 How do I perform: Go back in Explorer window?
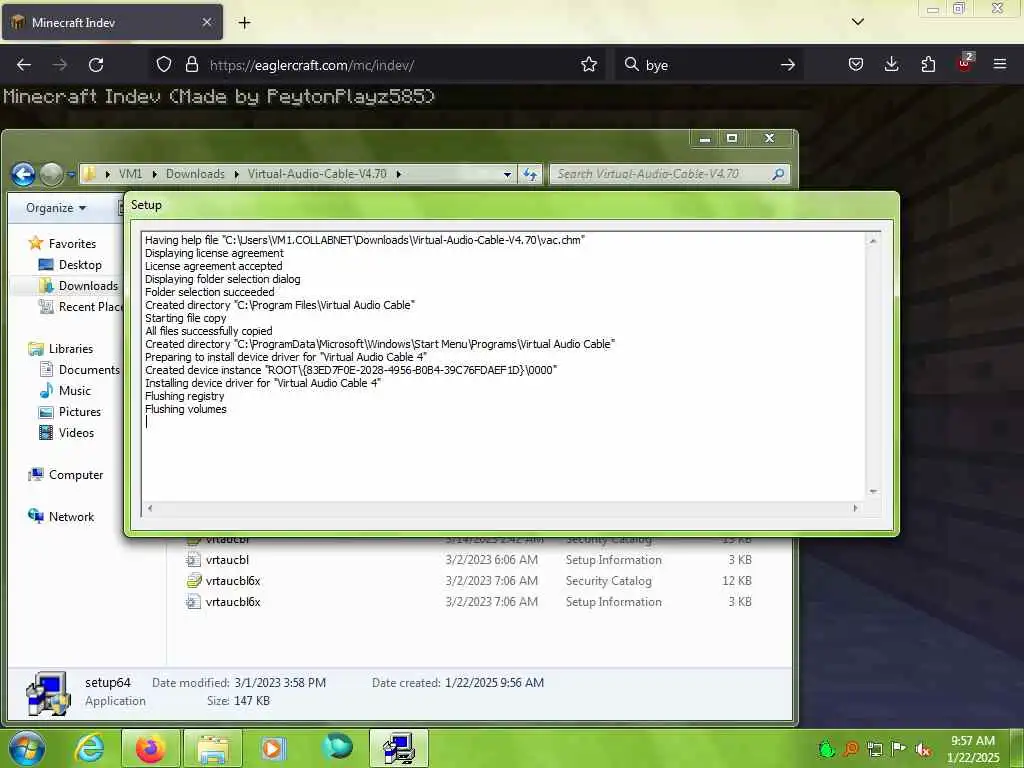tap(24, 174)
